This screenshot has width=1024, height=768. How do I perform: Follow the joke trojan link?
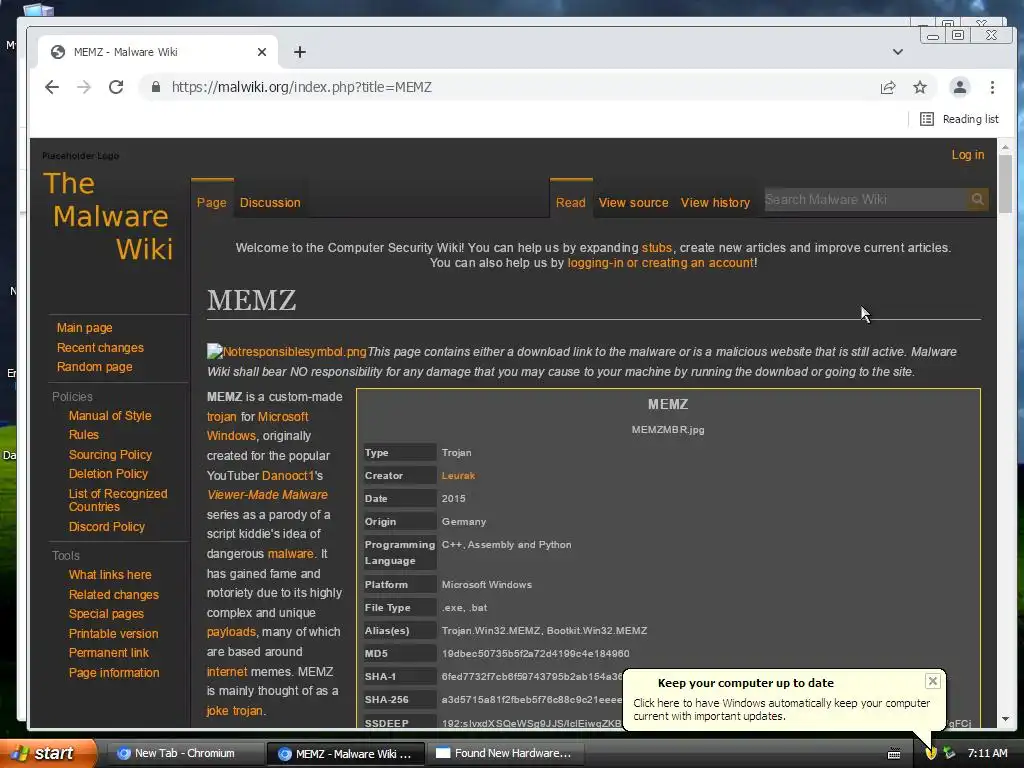(235, 711)
